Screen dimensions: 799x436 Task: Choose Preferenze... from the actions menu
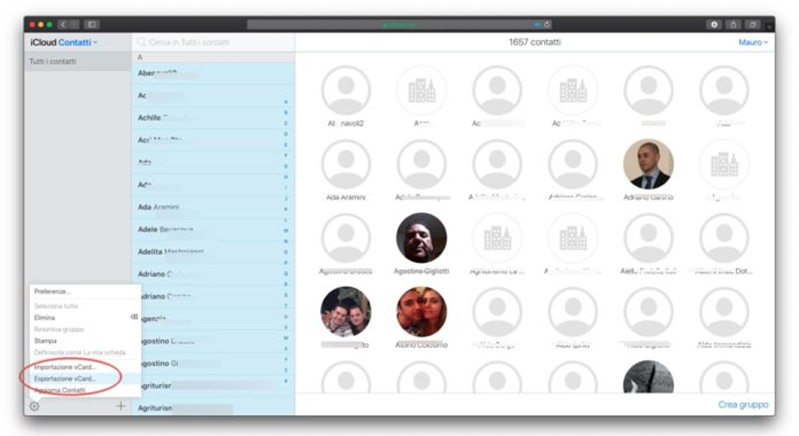[x=52, y=291]
